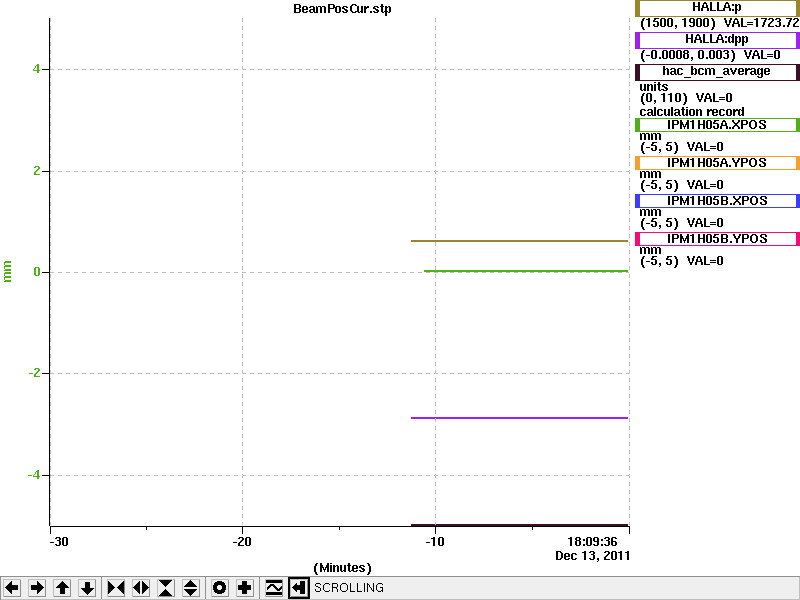Click the -10 x-axis tick label
Image resolution: width=800 pixels, height=600 pixels.
point(435,542)
